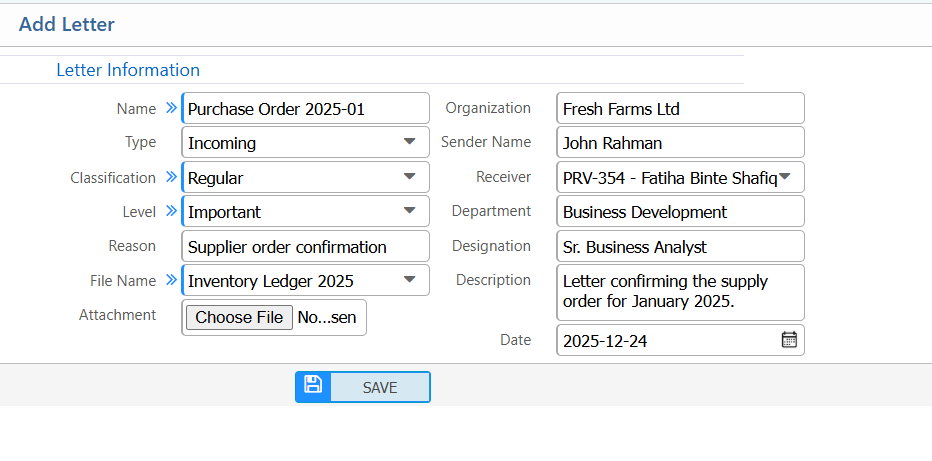Click the double-arrow icon beside Level label
932x461 pixels.
click(x=170, y=211)
